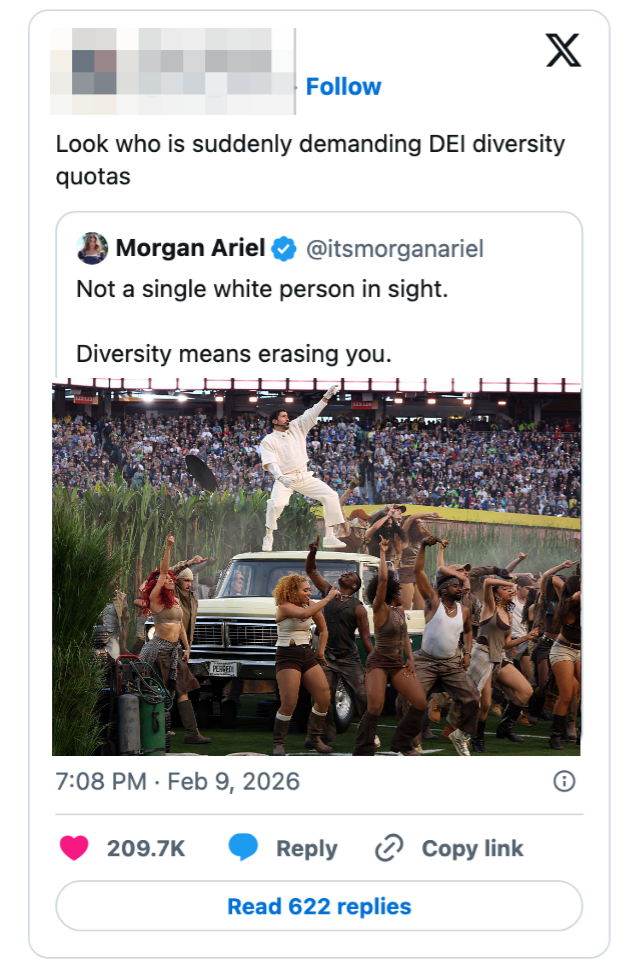This screenshot has width=642, height=972.
Task: Click the main tweet text about DEI quotas
Action: (x=309, y=160)
